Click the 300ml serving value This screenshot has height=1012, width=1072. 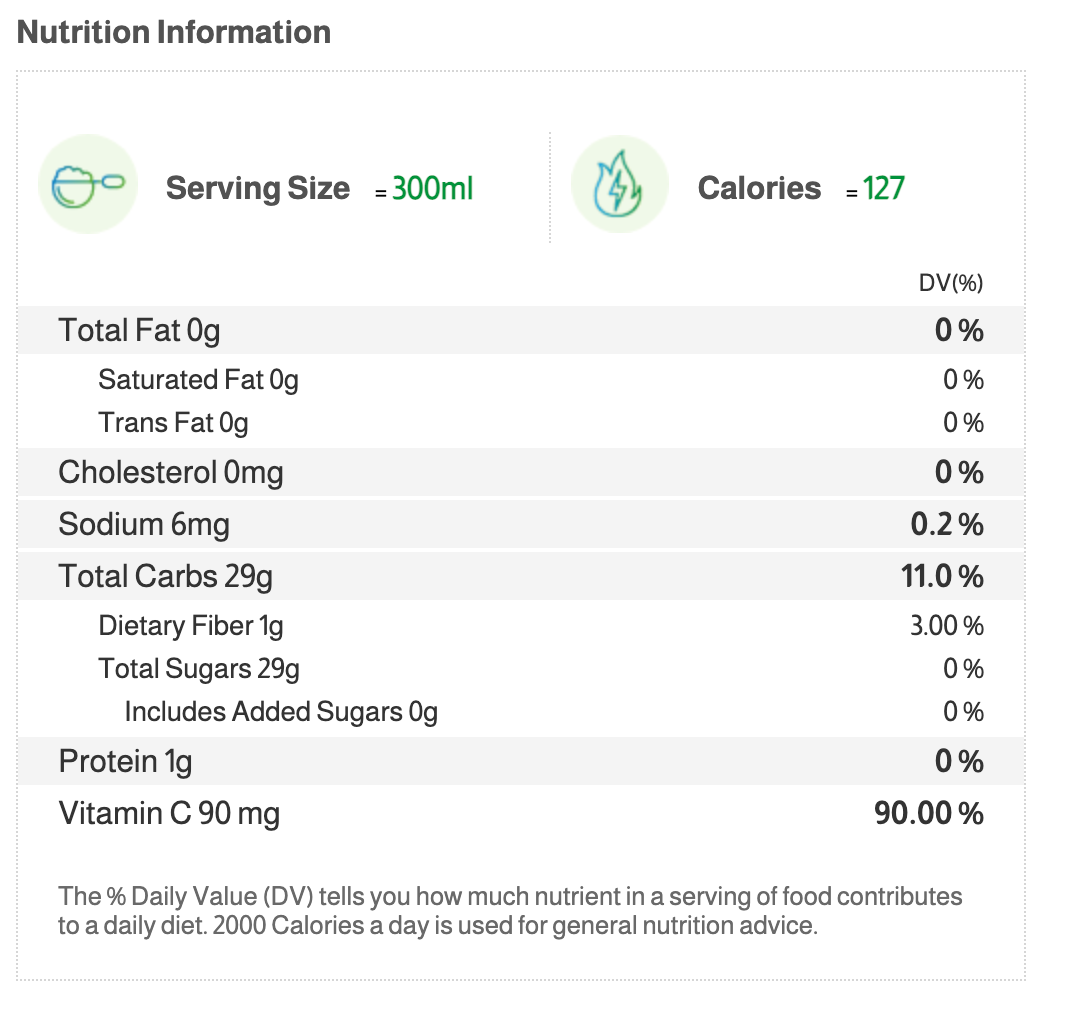432,188
